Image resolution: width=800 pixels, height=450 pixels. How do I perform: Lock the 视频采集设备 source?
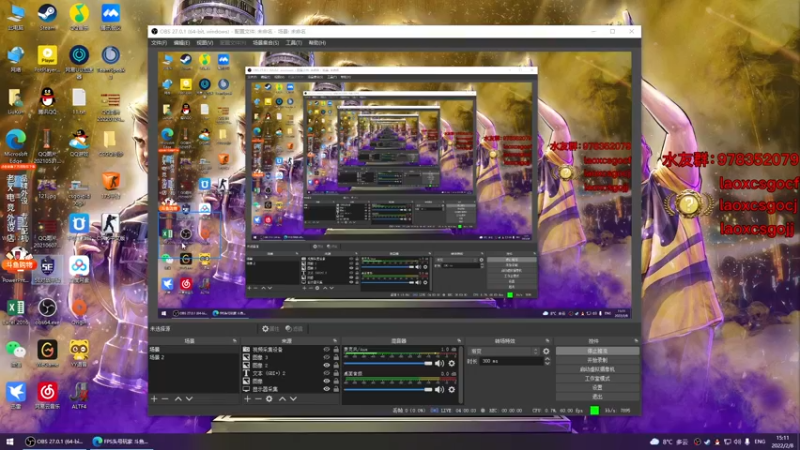336,350
